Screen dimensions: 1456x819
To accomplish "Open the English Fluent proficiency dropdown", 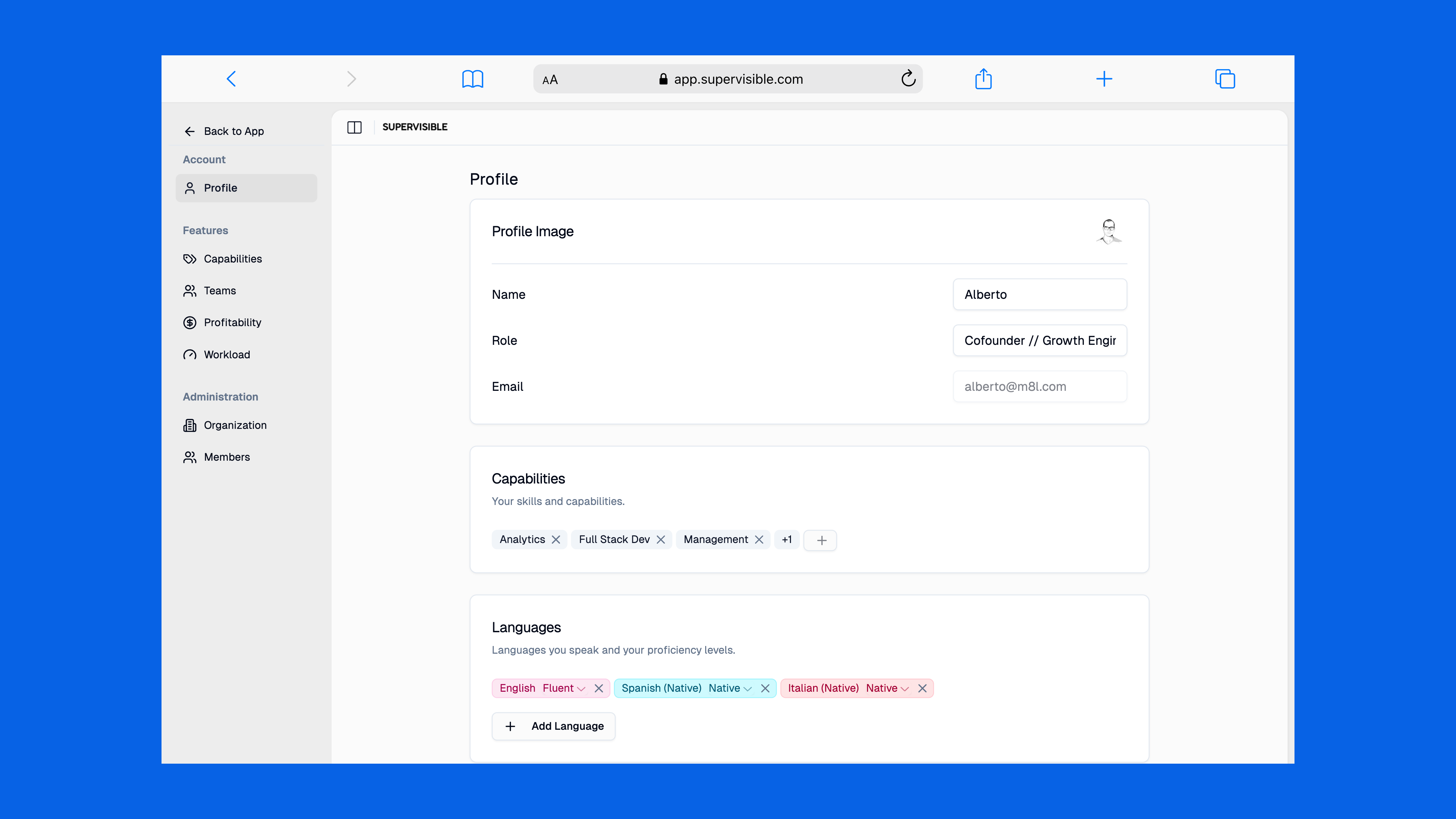I will click(x=564, y=688).
